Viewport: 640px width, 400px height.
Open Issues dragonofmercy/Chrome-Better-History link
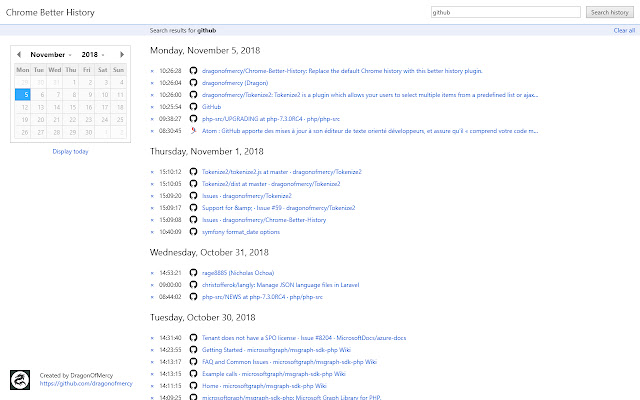(264, 220)
